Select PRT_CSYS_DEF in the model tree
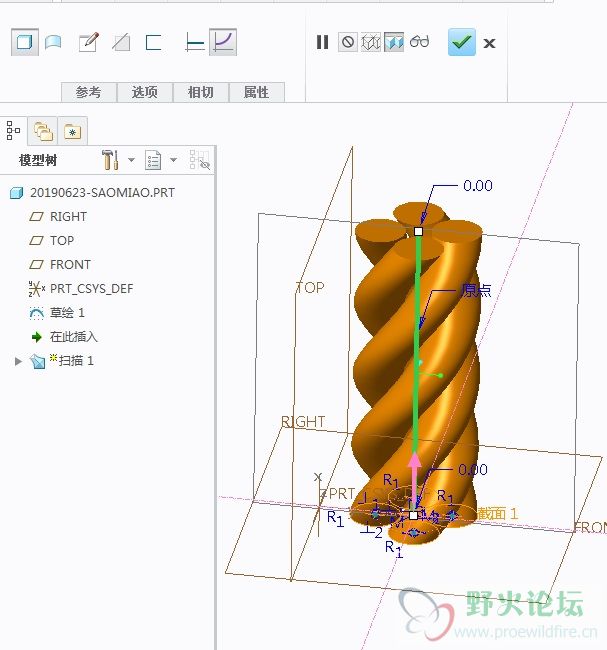 (x=92, y=289)
